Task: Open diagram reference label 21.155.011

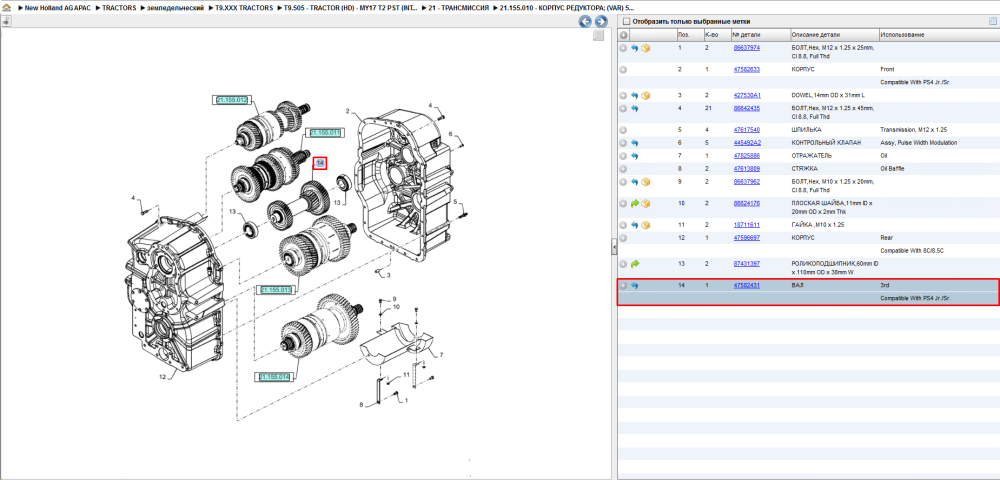Action: point(324,133)
